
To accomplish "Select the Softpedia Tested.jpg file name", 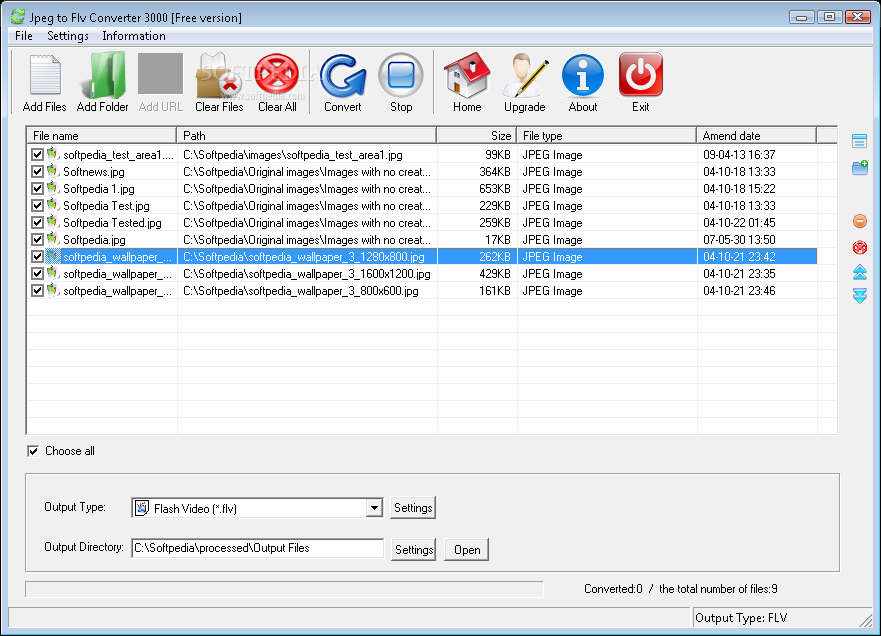I will pyautogui.click(x=112, y=223).
